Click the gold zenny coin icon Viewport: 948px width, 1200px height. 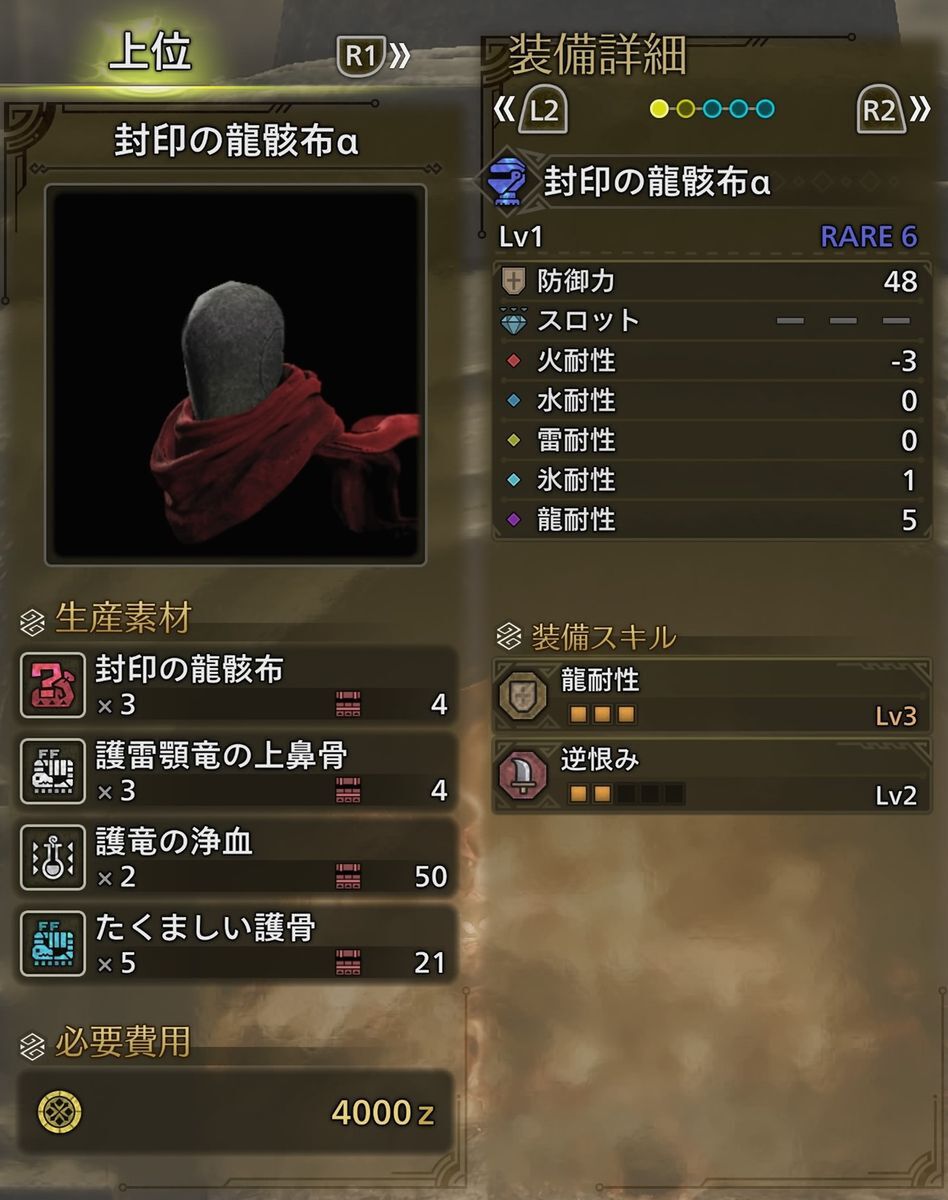point(60,1111)
